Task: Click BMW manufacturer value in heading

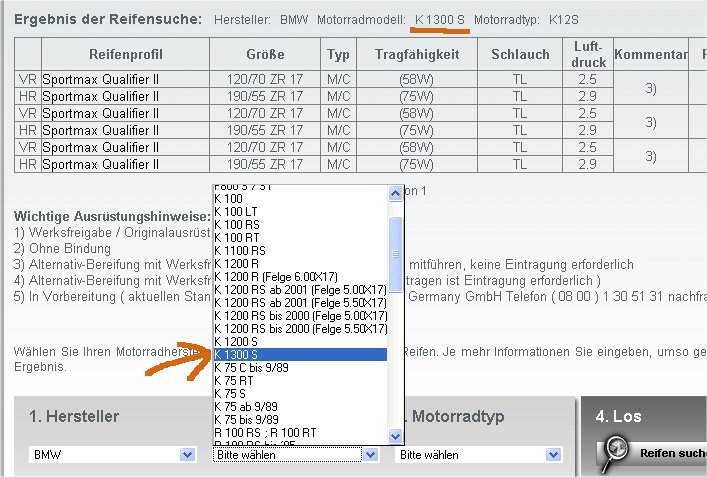Action: click(x=294, y=20)
